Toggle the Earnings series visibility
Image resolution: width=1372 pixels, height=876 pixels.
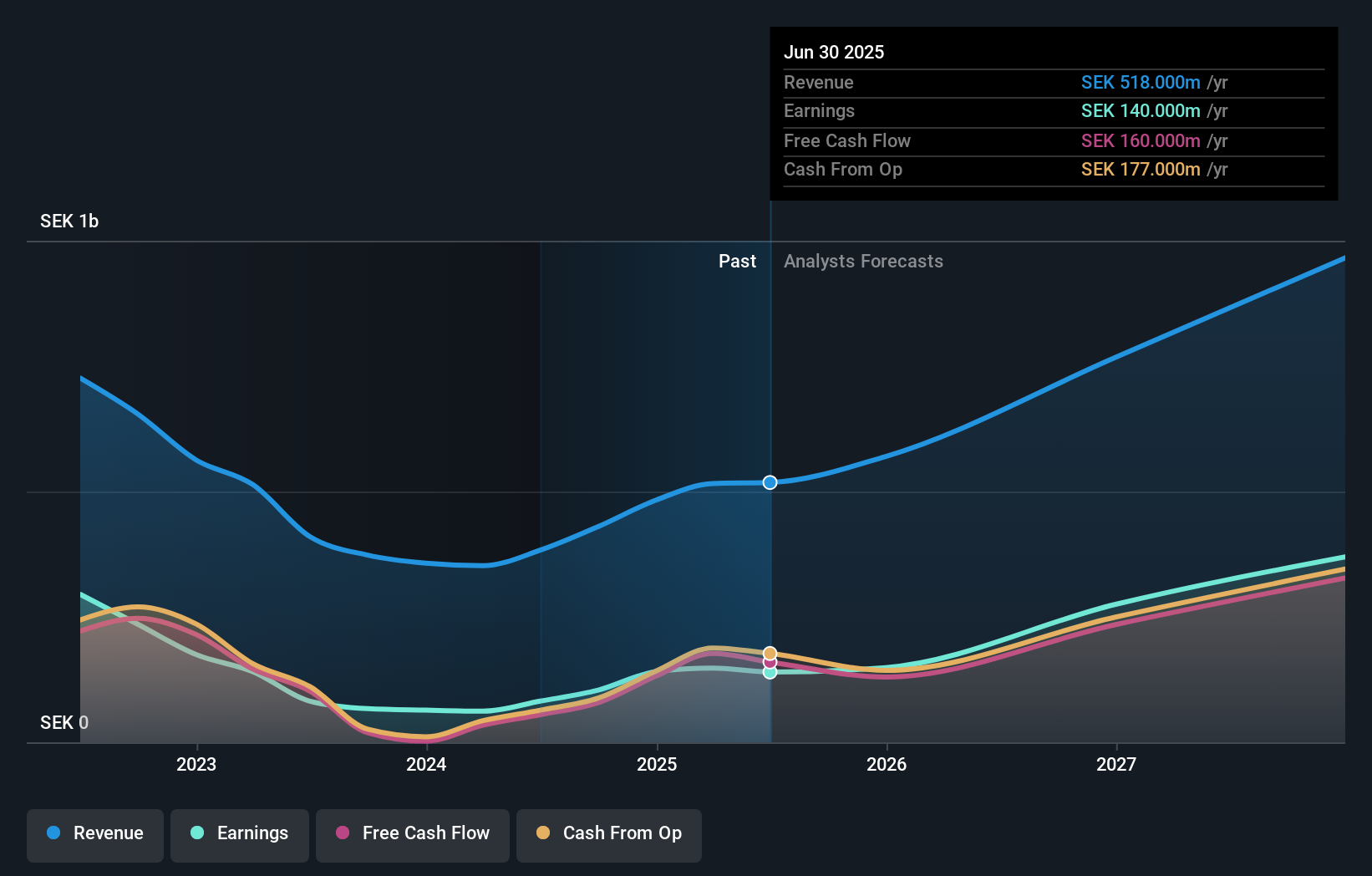pos(240,833)
